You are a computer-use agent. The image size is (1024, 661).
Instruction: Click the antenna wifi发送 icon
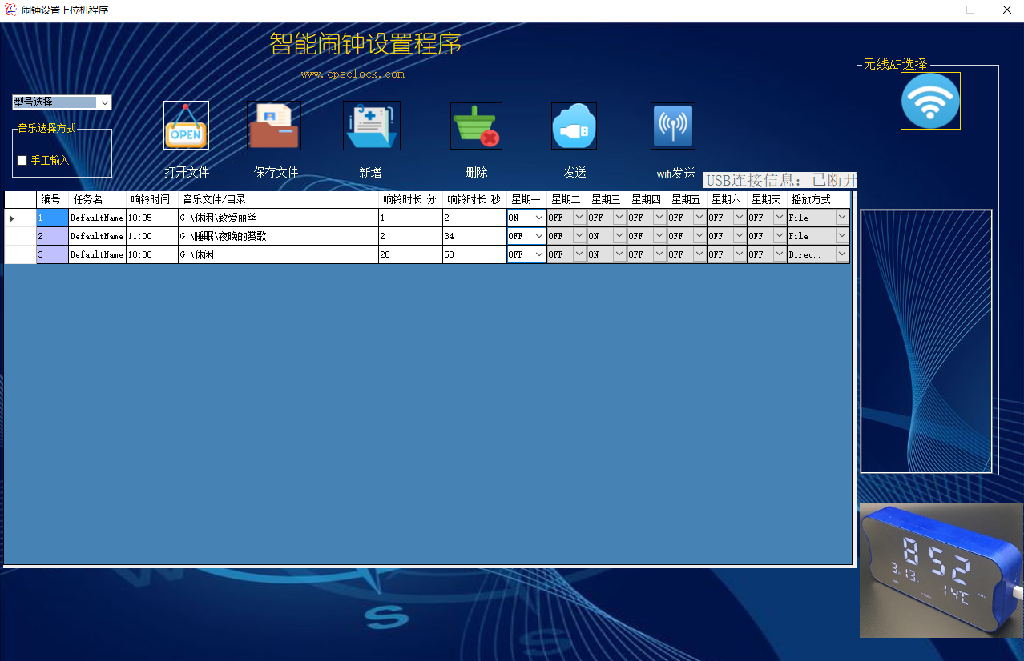tap(673, 125)
